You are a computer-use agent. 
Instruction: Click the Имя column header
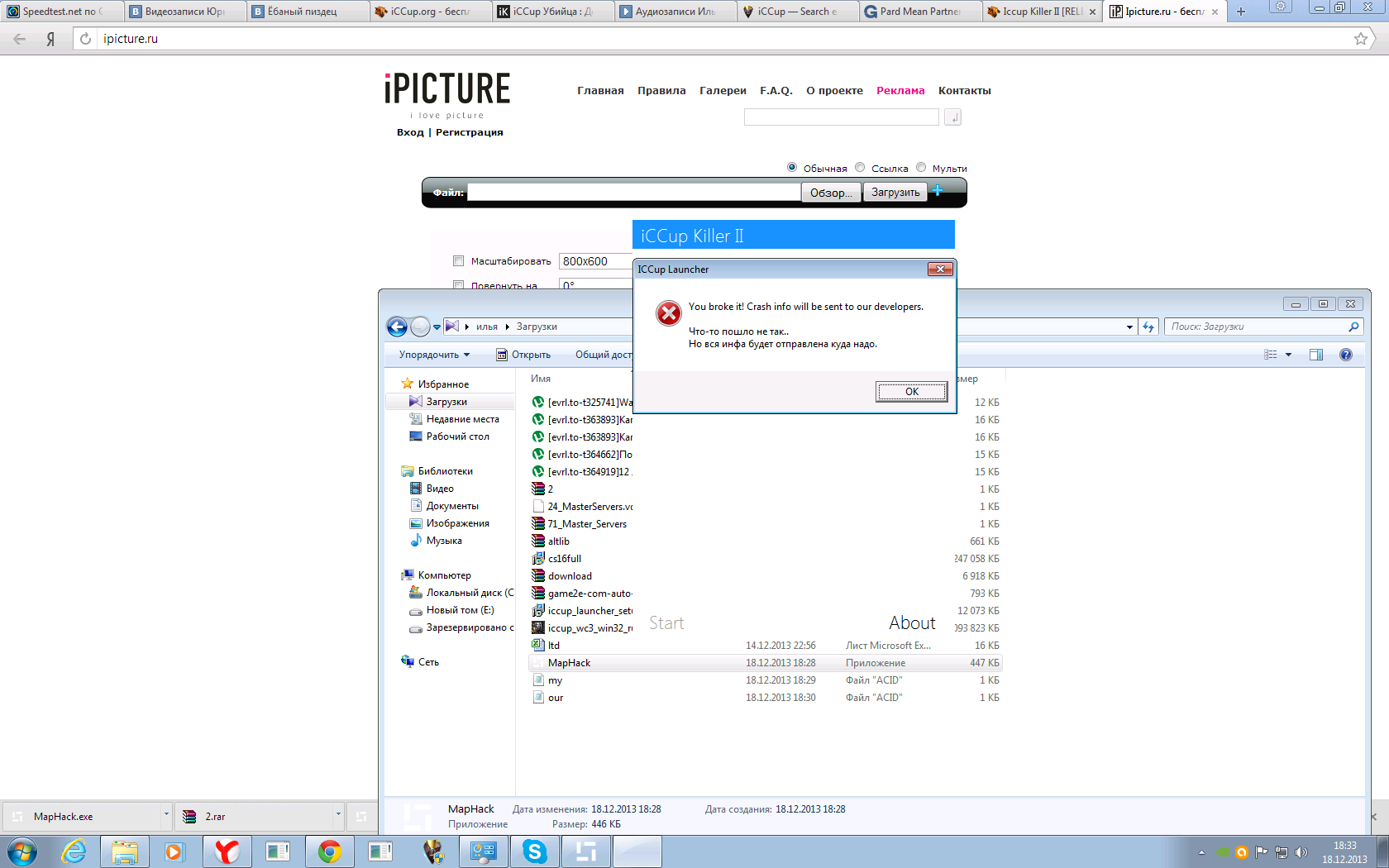pyautogui.click(x=541, y=379)
